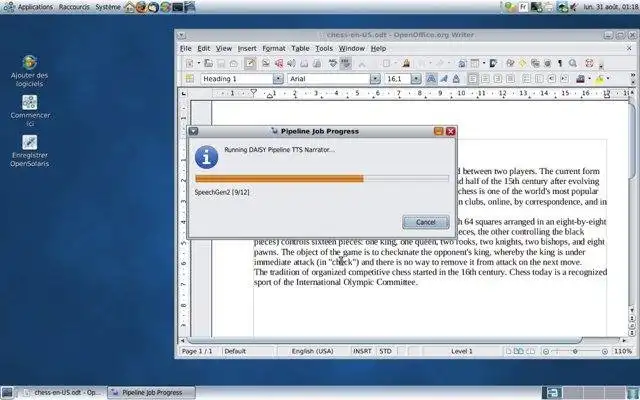Toggle Edit File mode icon

pyautogui.click(x=250, y=63)
